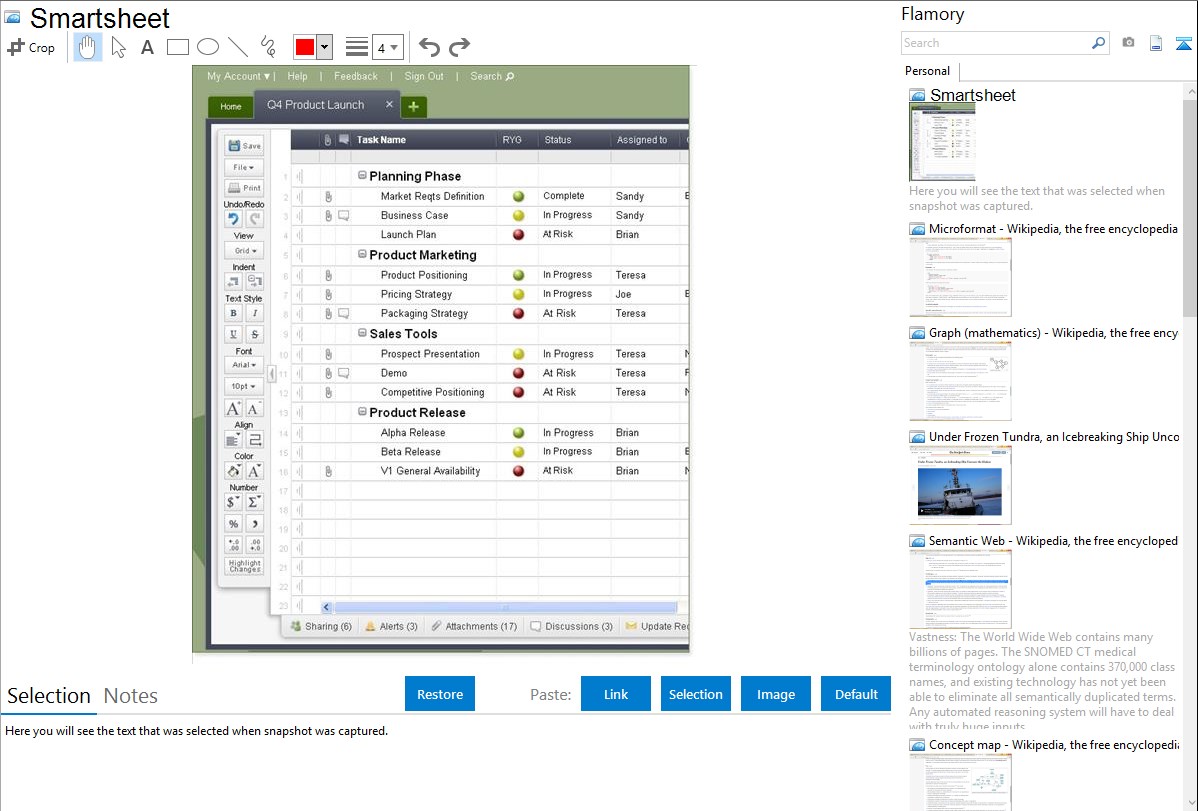Click the document page icon beside the camera
1198x811 pixels.
[x=1156, y=44]
